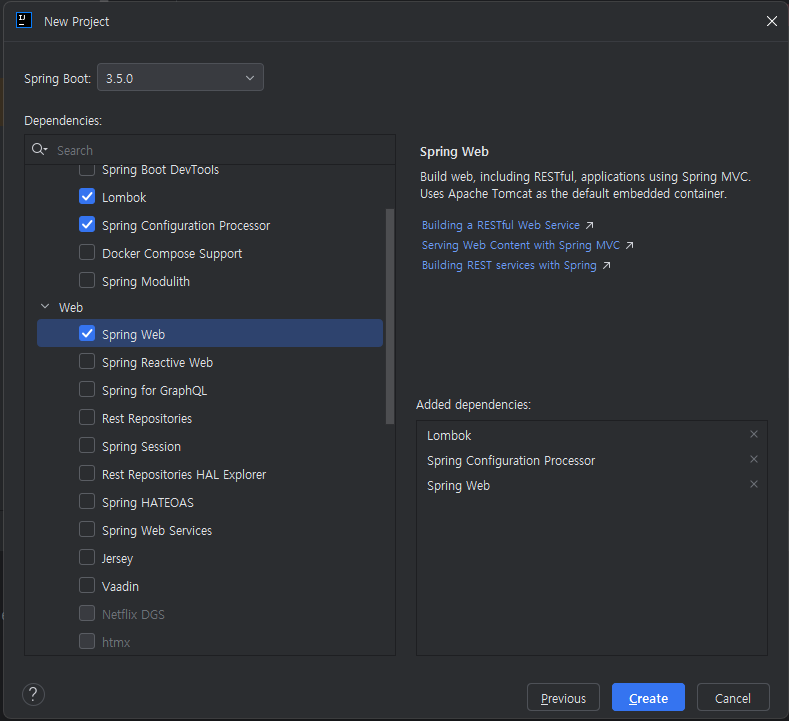Check the Jersey checkbox
This screenshot has width=789, height=721.
(87, 557)
